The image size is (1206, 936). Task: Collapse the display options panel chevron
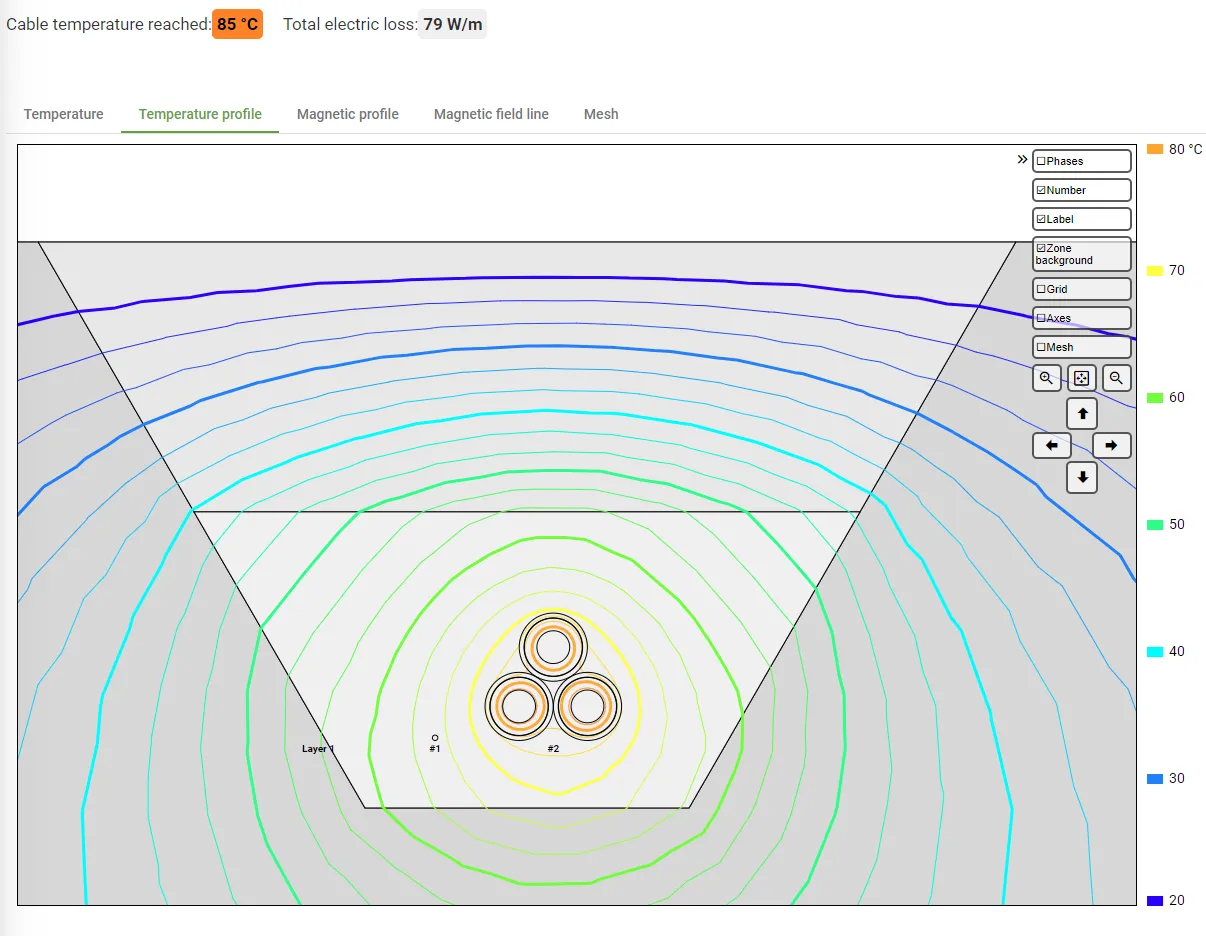(1022, 159)
